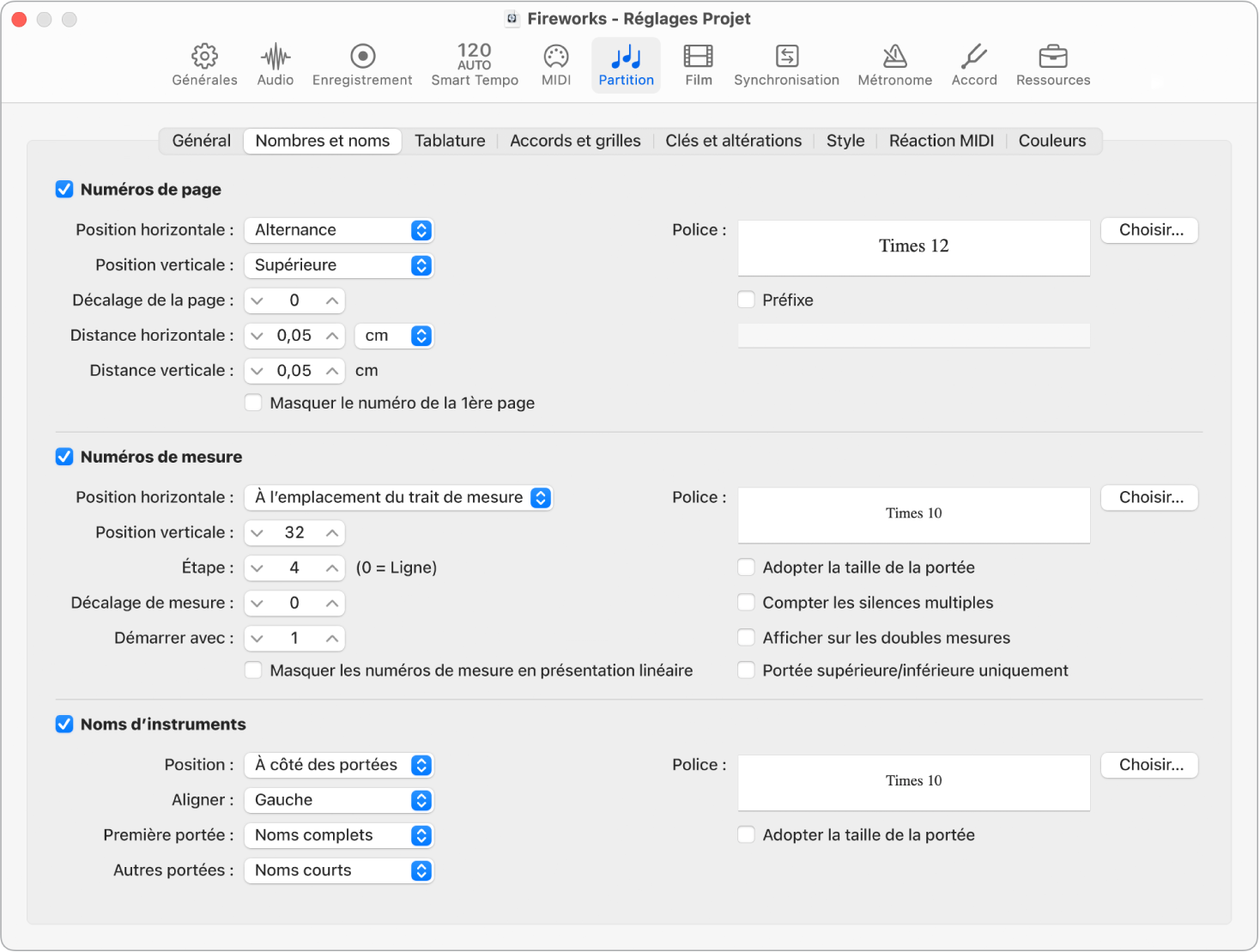
Task: Open the Position horizontale Alternance dropdown
Action: point(338,230)
